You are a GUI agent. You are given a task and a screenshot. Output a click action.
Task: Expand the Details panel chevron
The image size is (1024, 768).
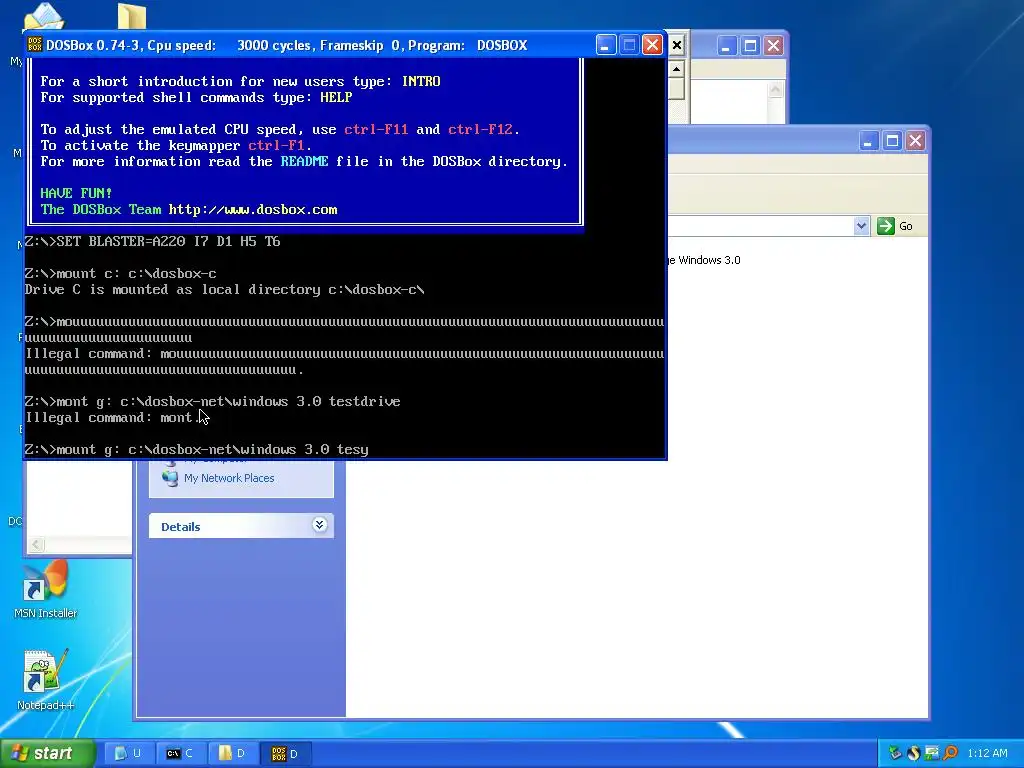(319, 525)
